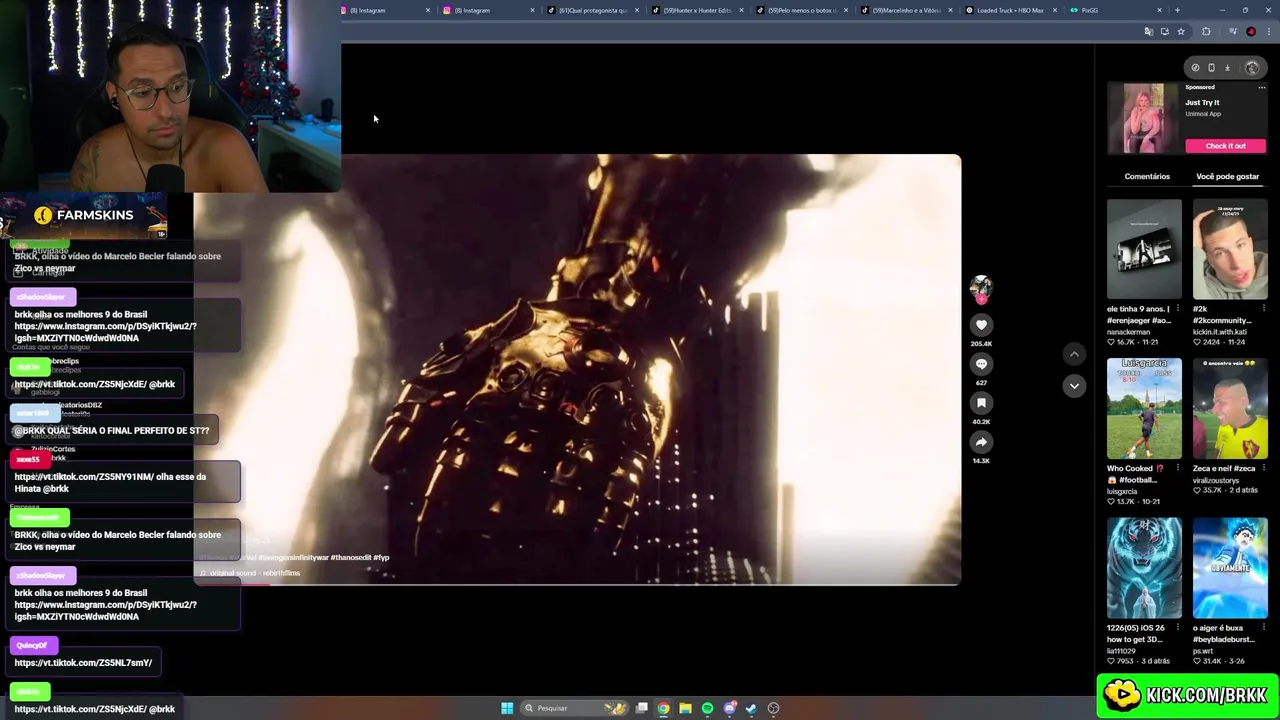The width and height of the screenshot is (1280, 720).
Task: Open Discord from the taskbar
Action: click(x=730, y=708)
